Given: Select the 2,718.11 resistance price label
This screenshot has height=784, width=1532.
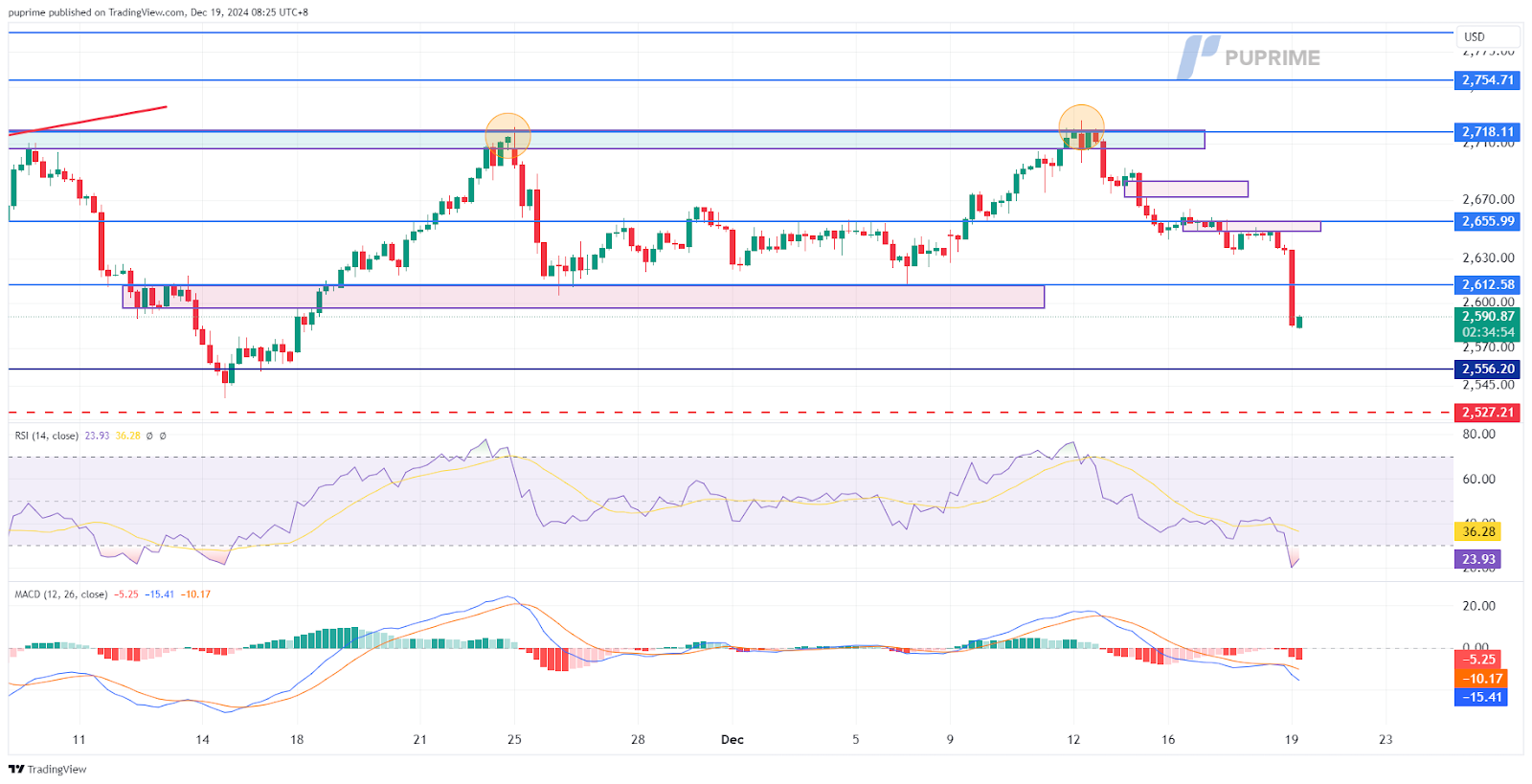Looking at the screenshot, I should tap(1487, 132).
